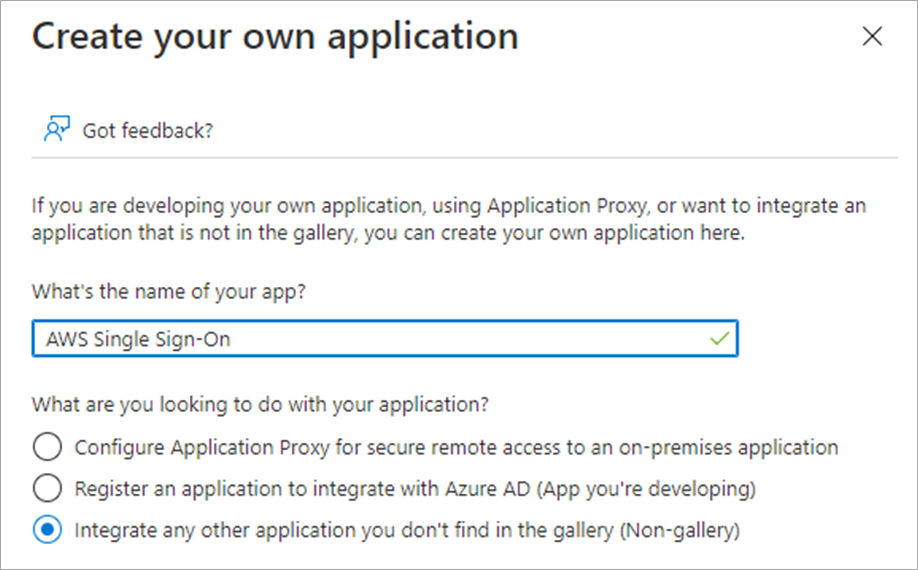This screenshot has width=918, height=570.
Task: Click the Create your own application heading
Action: pyautogui.click(x=275, y=37)
